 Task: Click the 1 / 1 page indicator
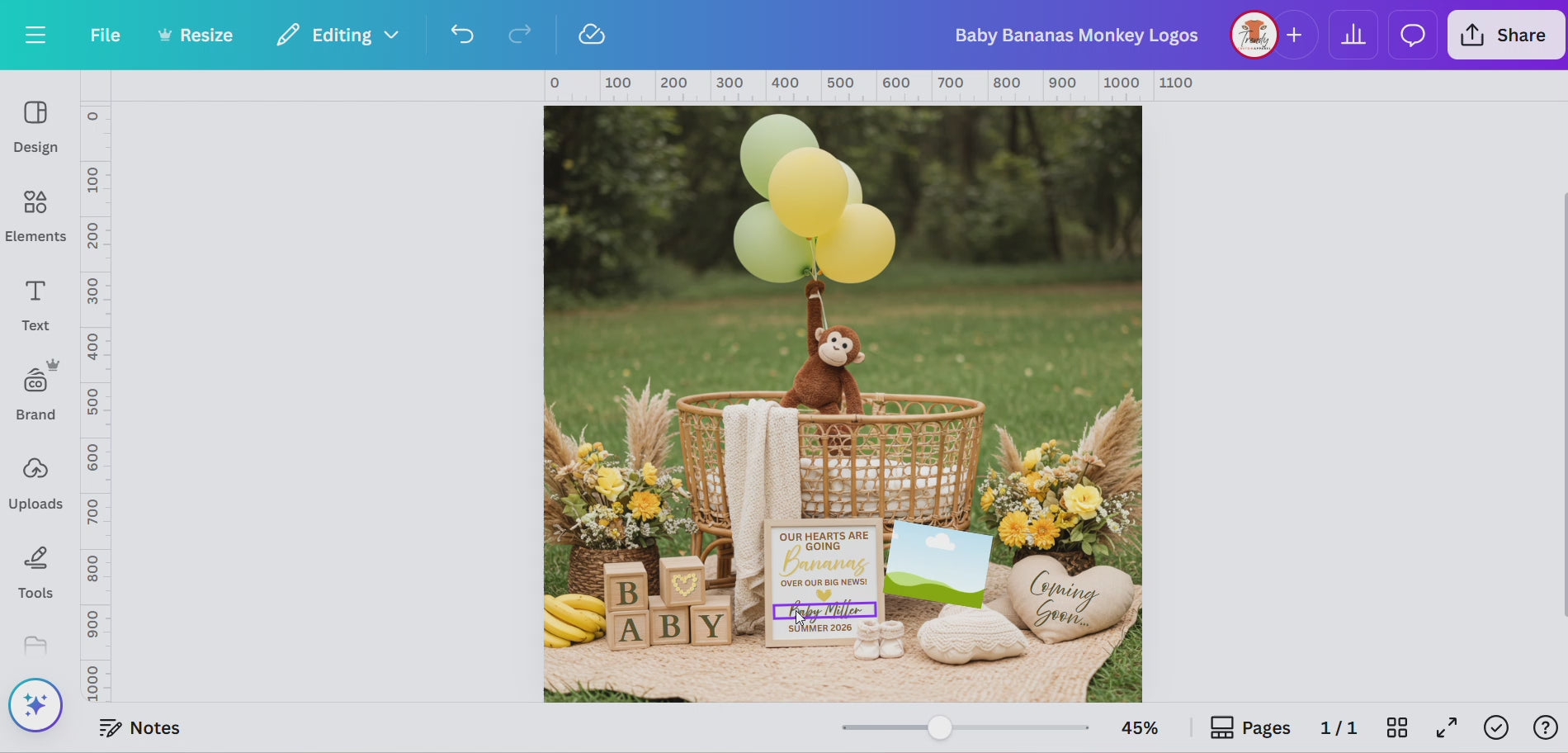point(1339,727)
